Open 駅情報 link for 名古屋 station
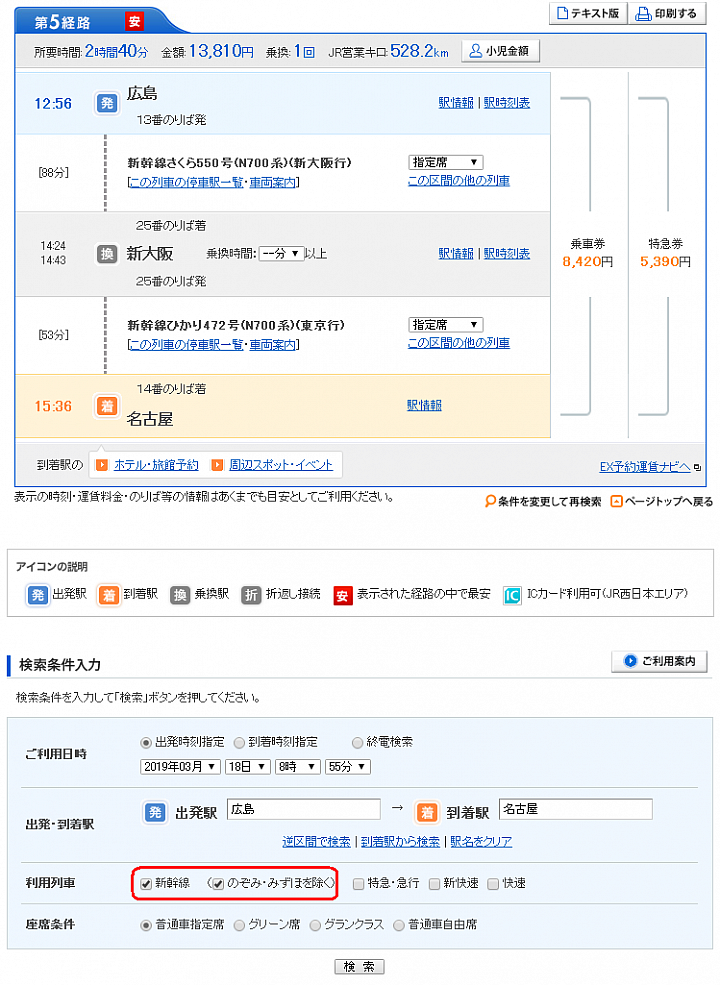This screenshot has width=720, height=985. coord(424,405)
